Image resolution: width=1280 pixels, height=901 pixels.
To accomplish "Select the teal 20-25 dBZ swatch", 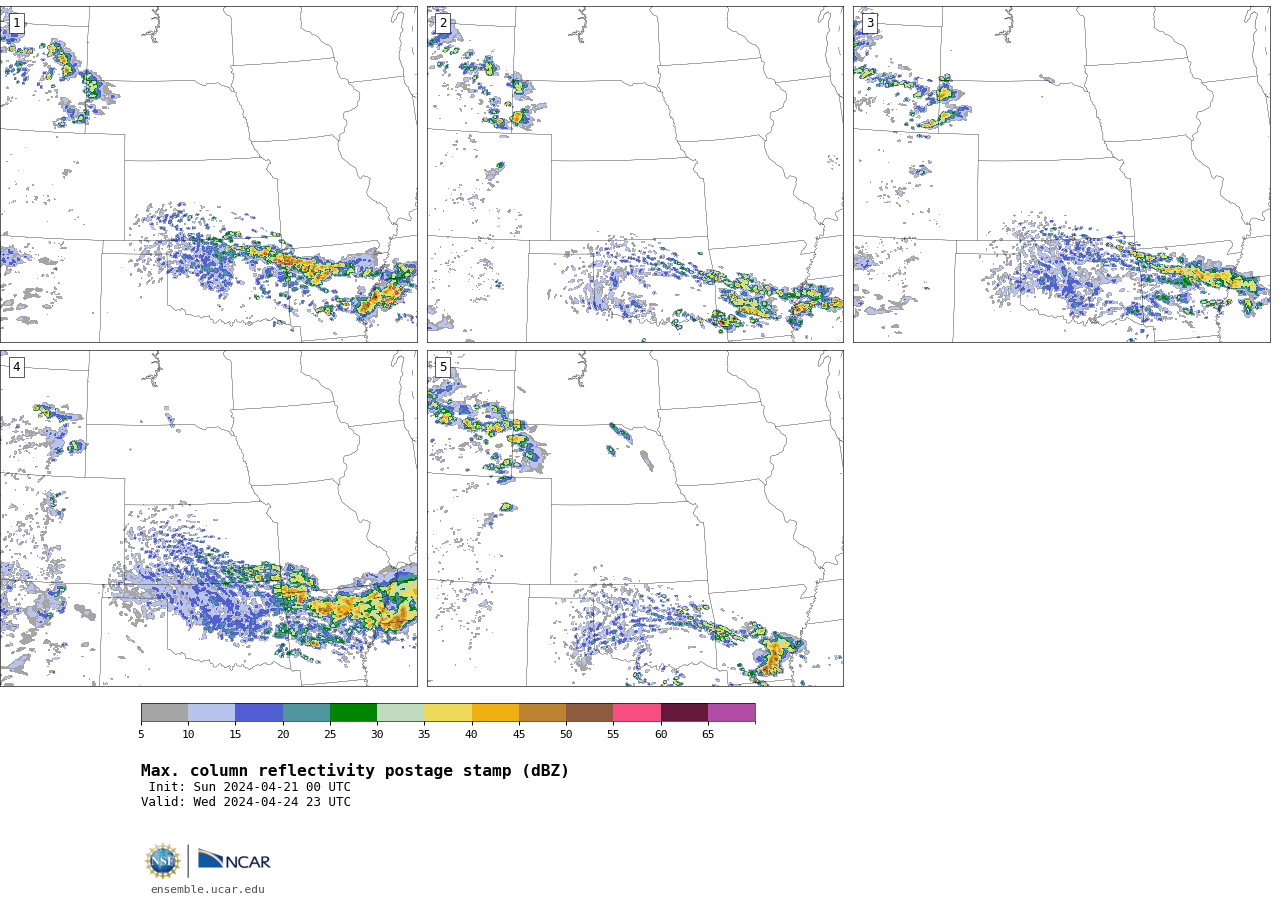I will 306,712.
